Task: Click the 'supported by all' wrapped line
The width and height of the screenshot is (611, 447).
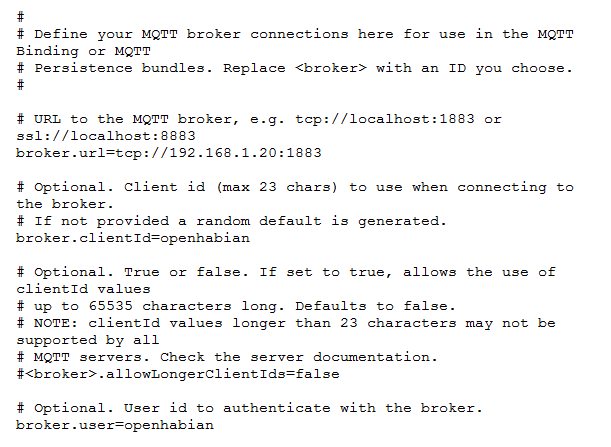Action: tap(88, 340)
